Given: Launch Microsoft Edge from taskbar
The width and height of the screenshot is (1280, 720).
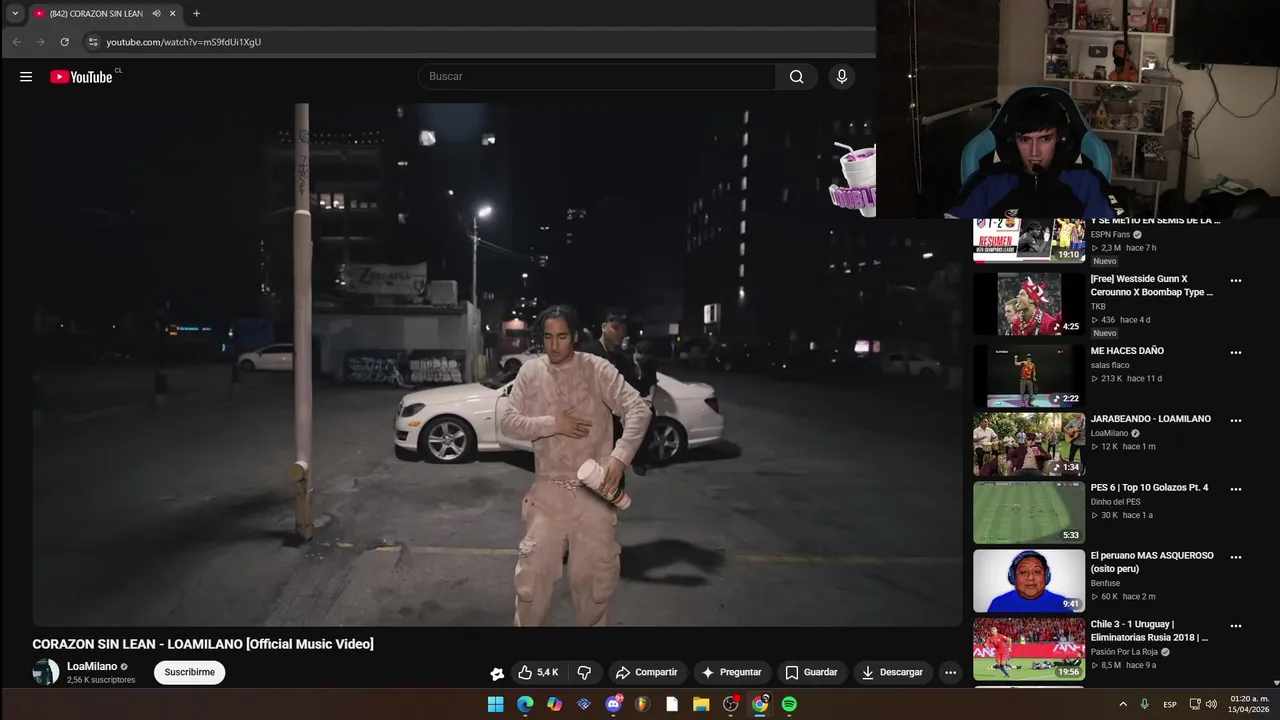Looking at the screenshot, I should point(525,704).
